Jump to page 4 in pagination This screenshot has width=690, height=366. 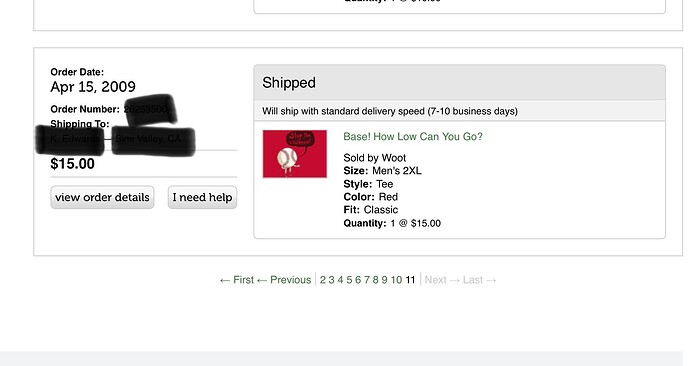[340, 280]
